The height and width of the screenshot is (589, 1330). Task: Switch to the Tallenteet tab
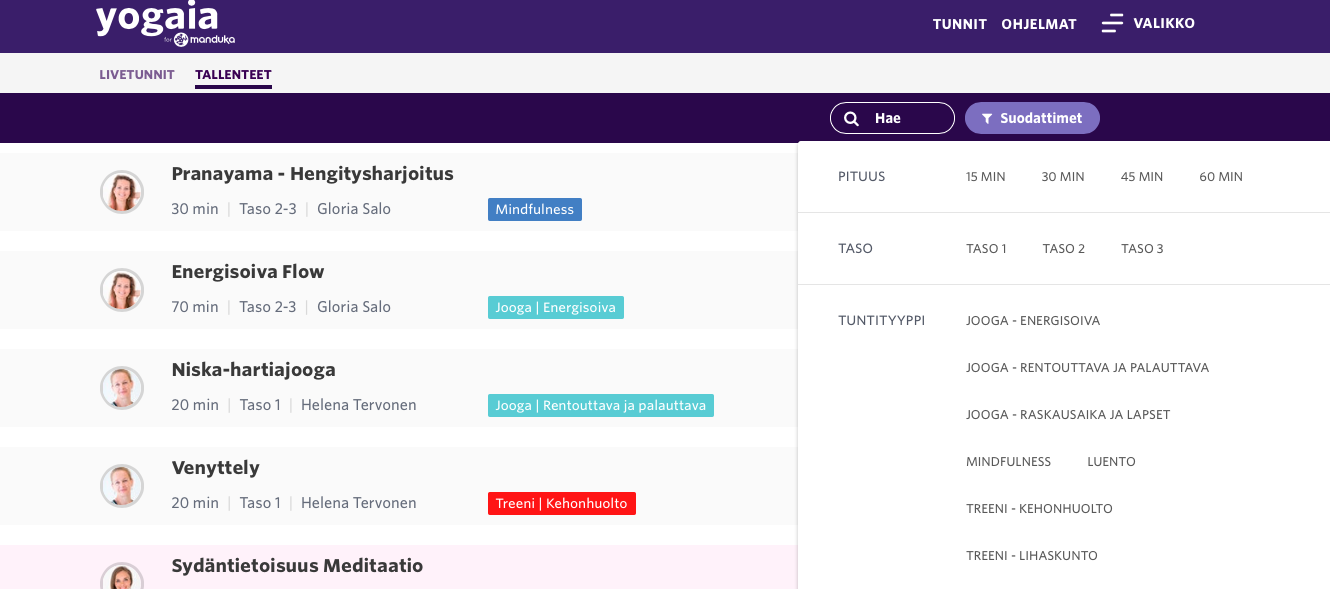[x=233, y=75]
